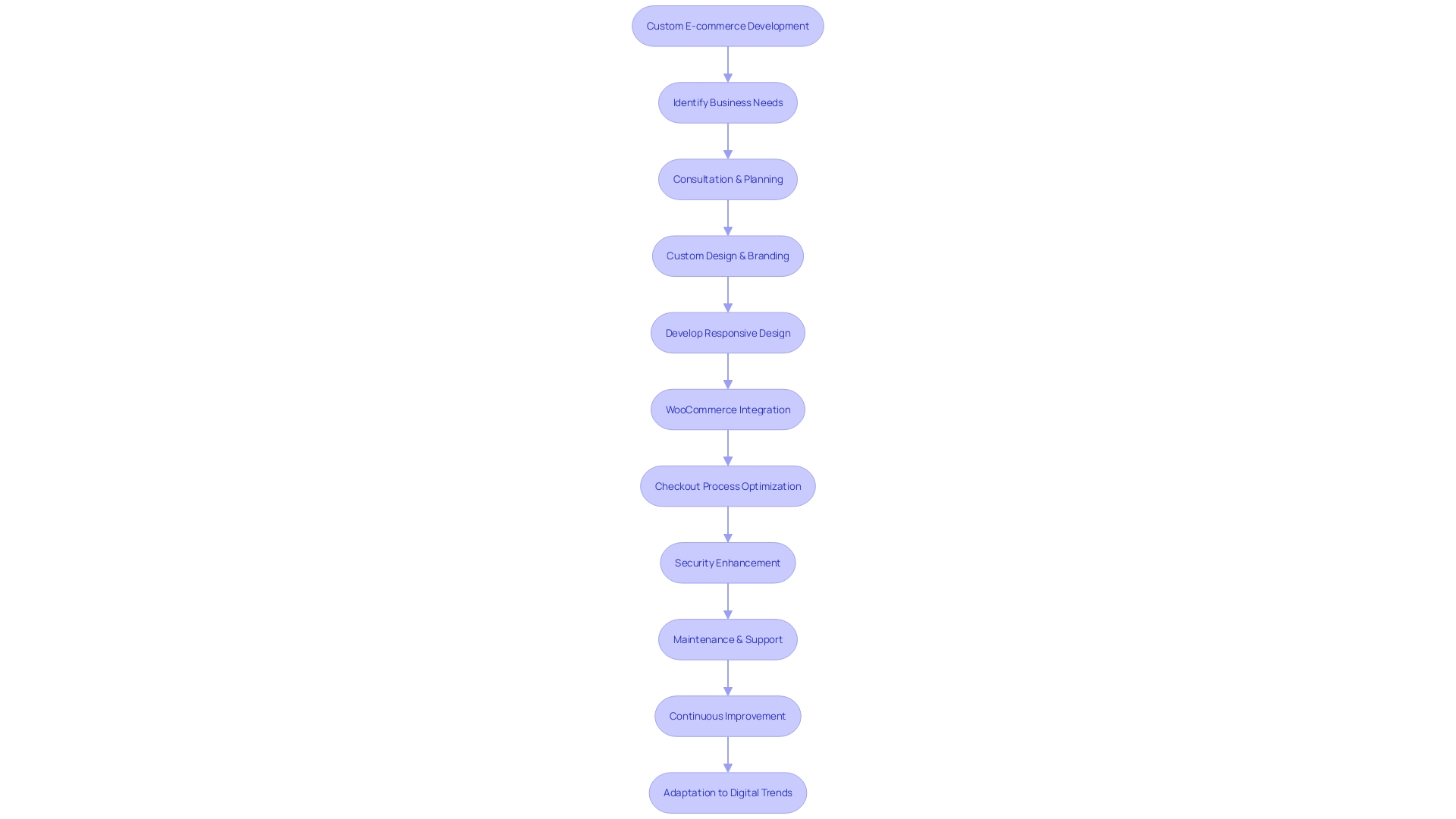Click the Custom E-commerce Development node
Viewport: 1456px width, 819px height.
(x=728, y=25)
